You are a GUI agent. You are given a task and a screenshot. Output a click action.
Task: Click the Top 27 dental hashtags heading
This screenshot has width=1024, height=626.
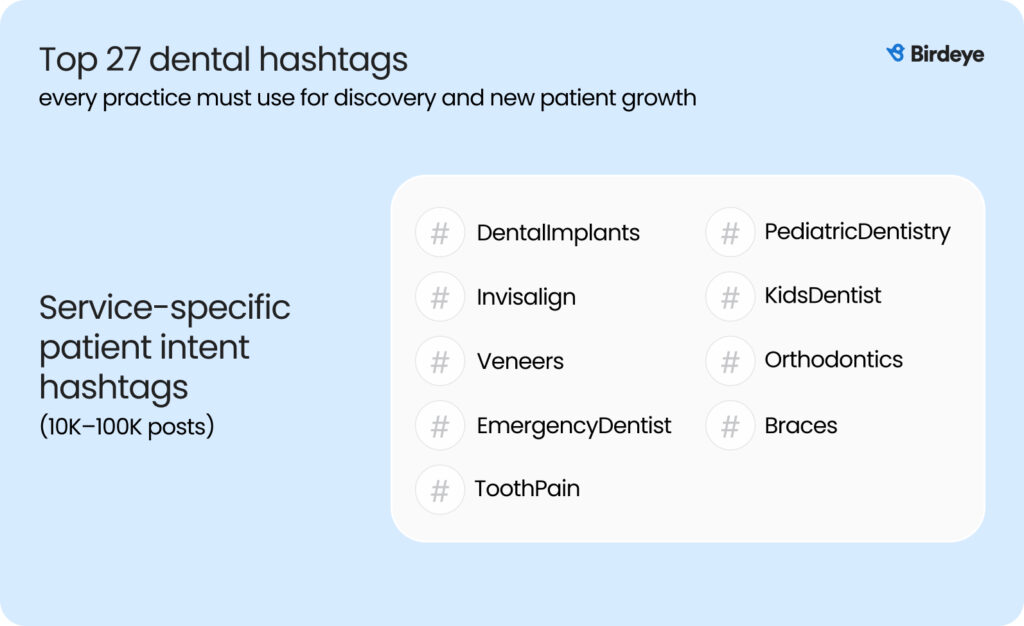click(224, 60)
